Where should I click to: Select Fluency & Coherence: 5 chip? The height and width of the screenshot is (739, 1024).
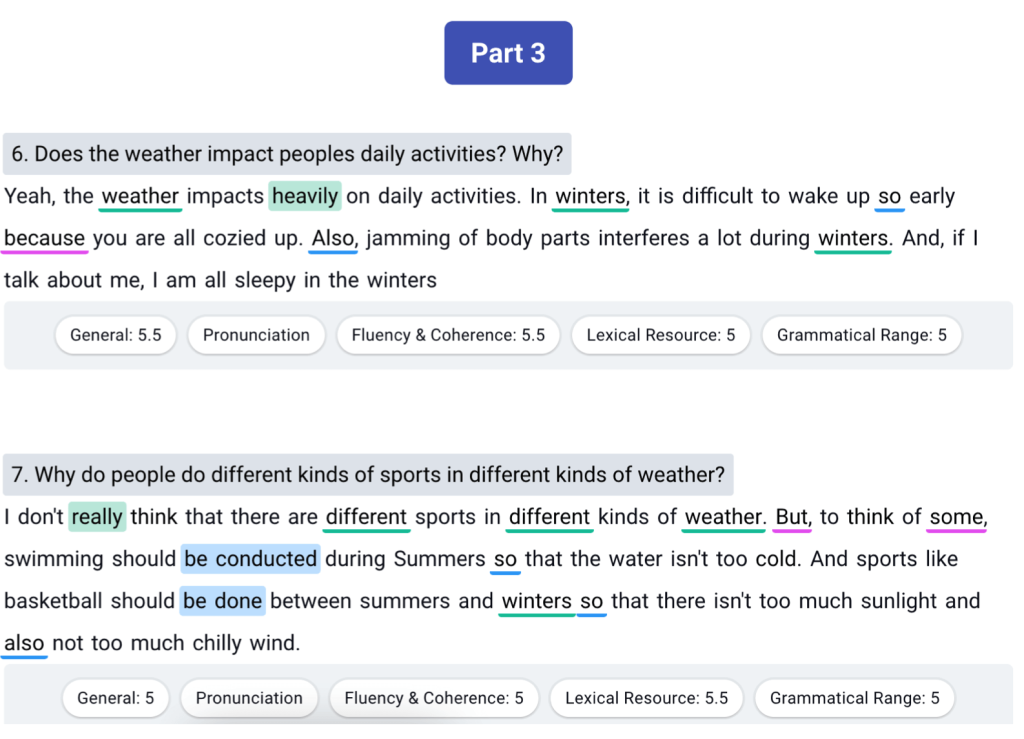[x=434, y=699]
